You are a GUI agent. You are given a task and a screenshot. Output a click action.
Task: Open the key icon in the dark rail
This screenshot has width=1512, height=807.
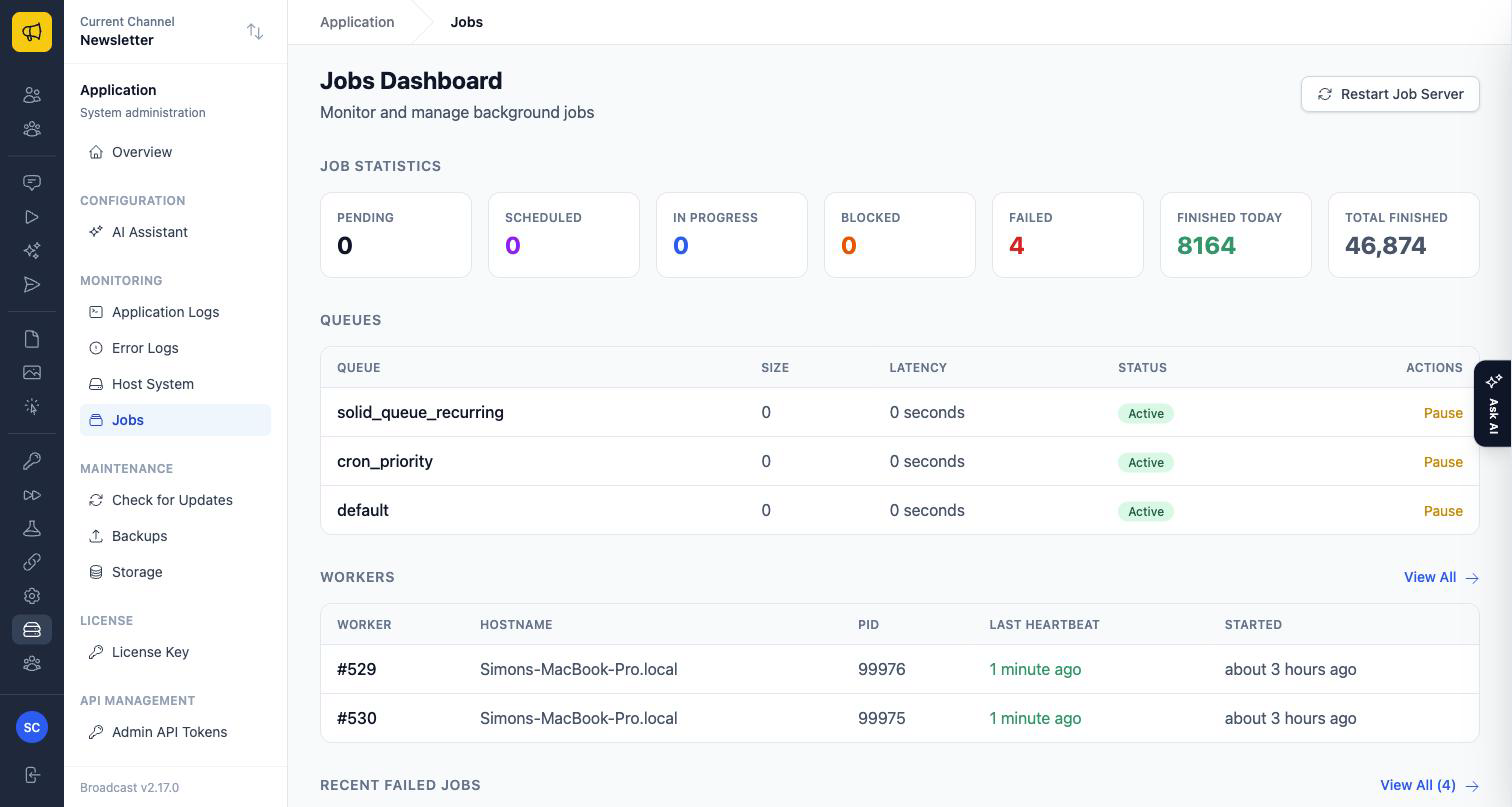(x=32, y=461)
